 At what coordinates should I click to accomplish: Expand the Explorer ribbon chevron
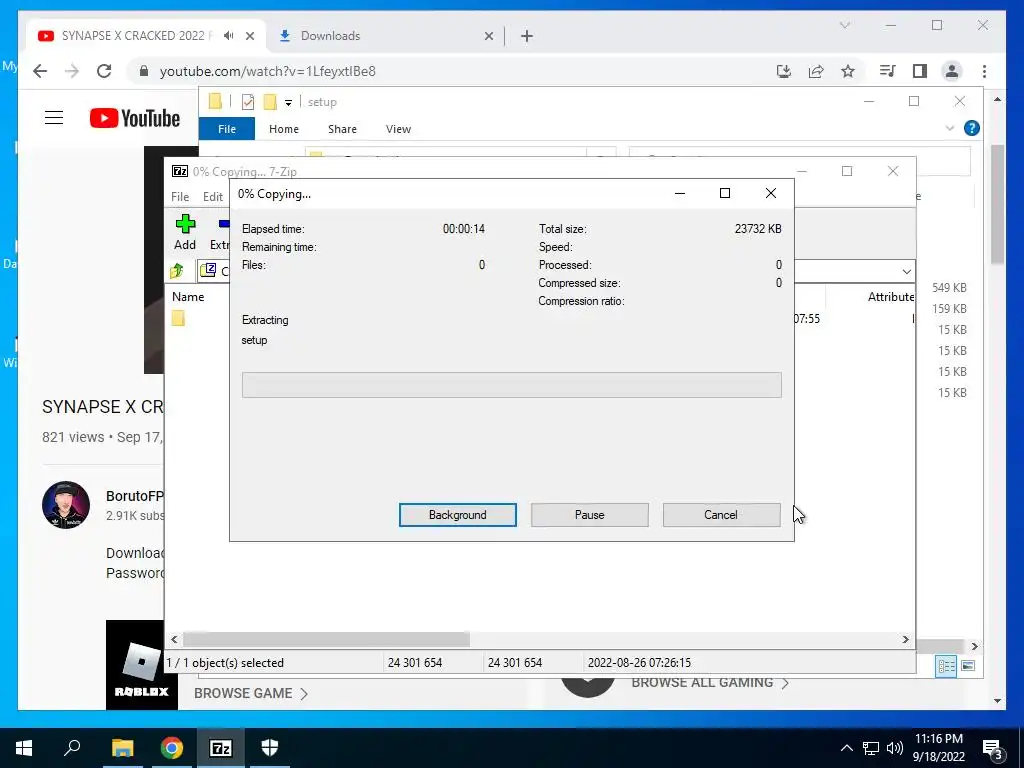(950, 128)
